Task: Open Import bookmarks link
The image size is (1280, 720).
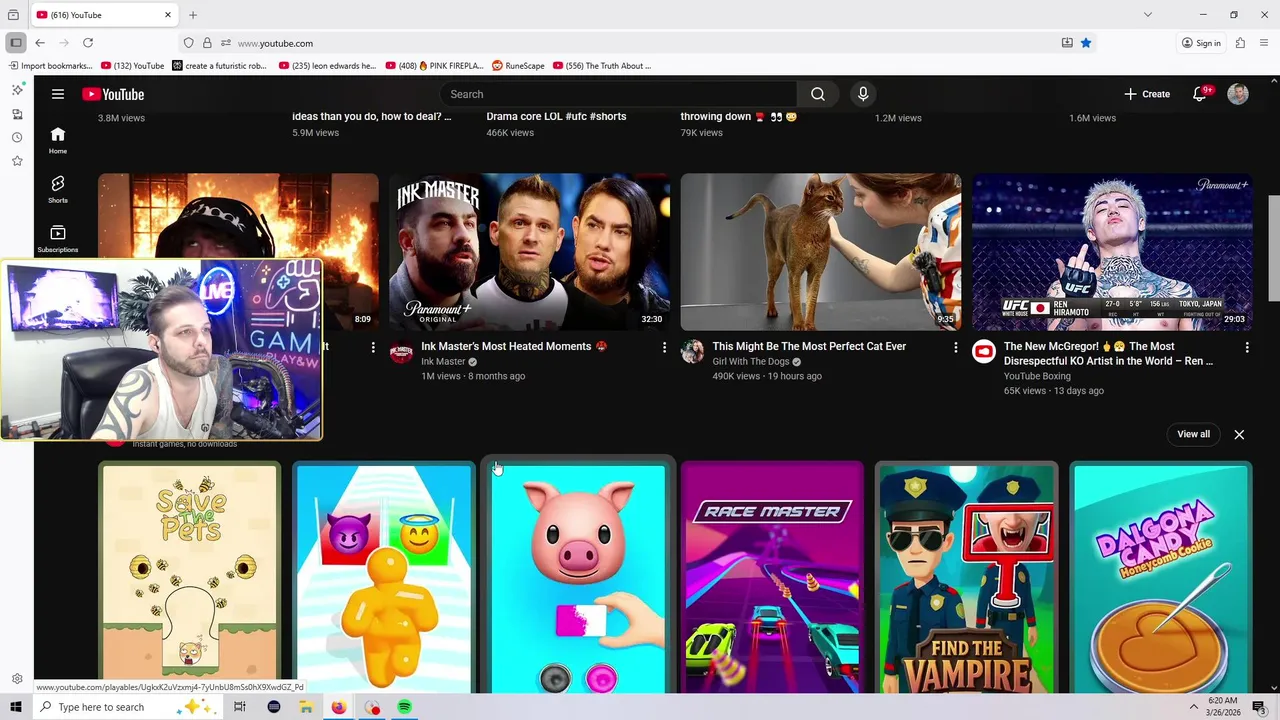Action: click(51, 66)
